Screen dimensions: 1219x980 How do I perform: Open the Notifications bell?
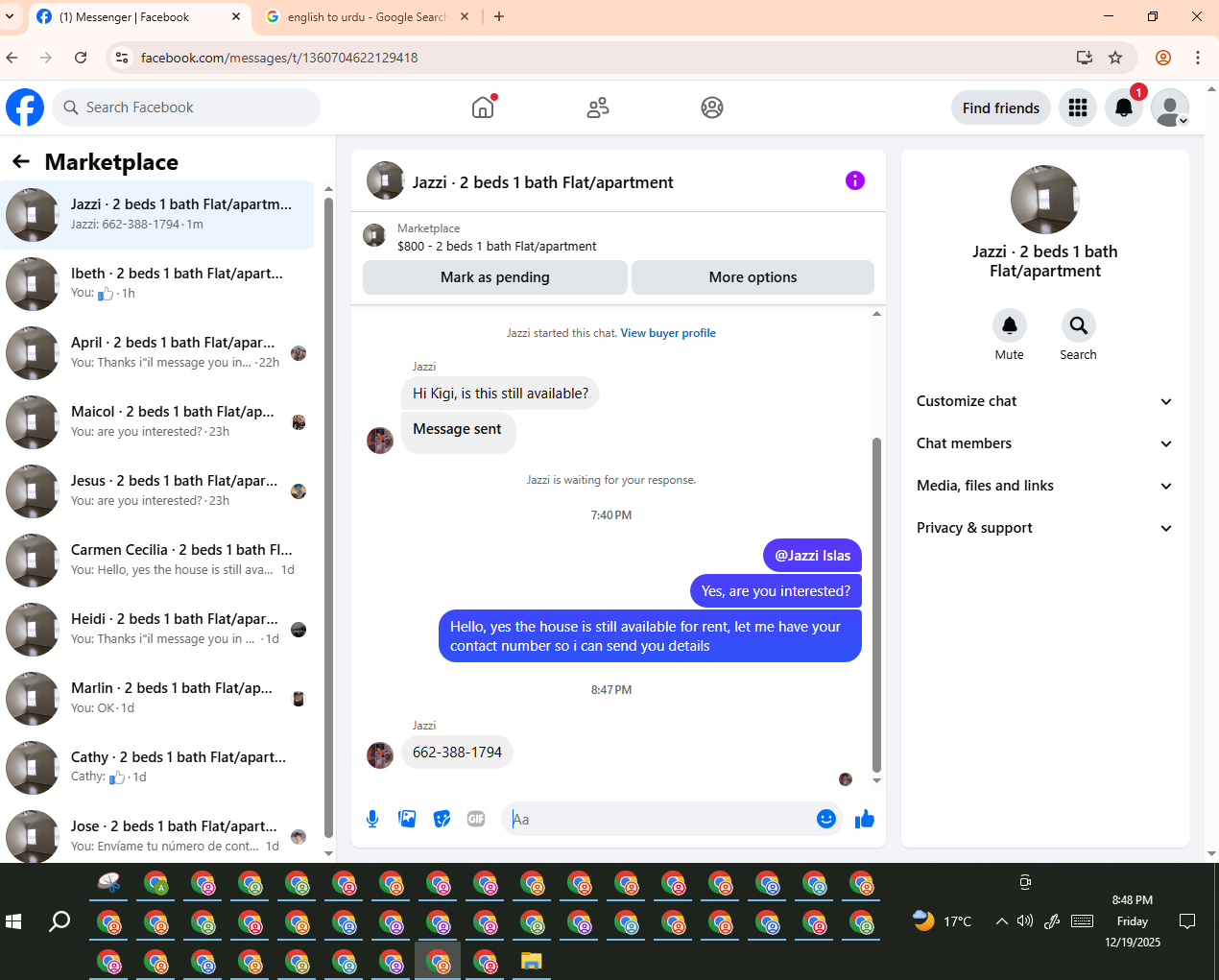pyautogui.click(x=1124, y=108)
